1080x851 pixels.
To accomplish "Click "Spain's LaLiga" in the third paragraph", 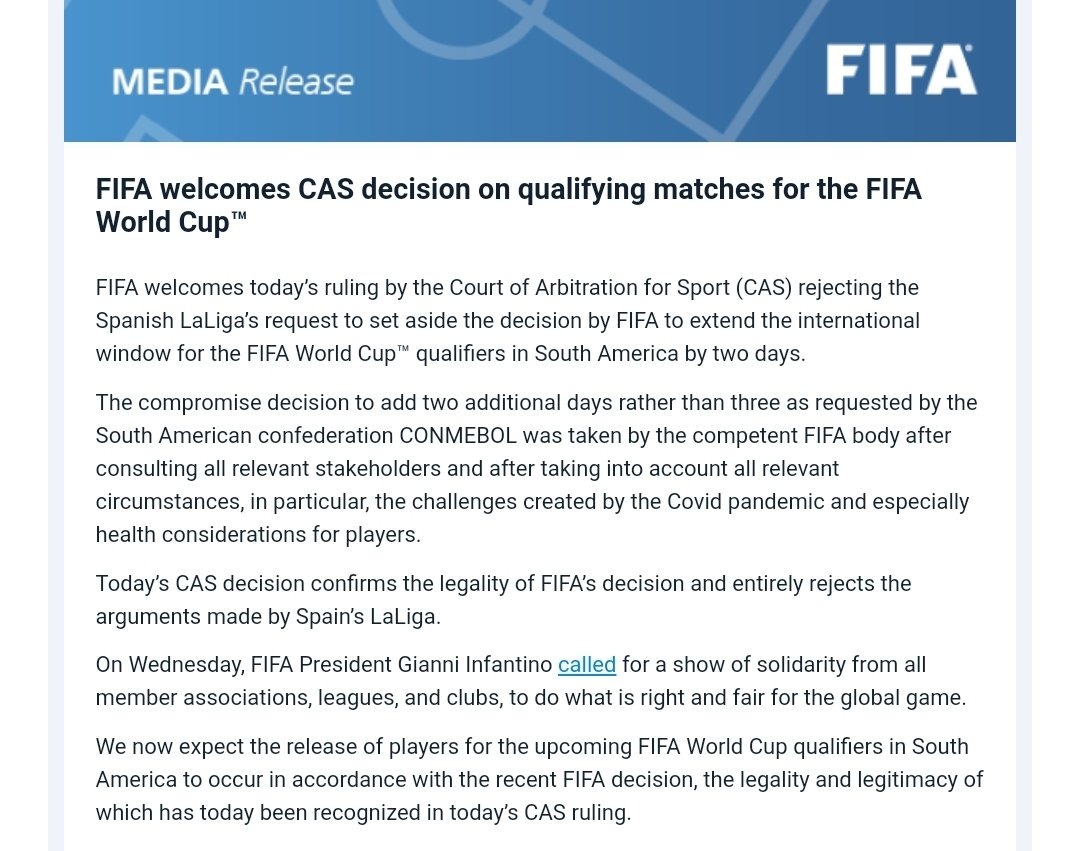I will tap(368, 617).
